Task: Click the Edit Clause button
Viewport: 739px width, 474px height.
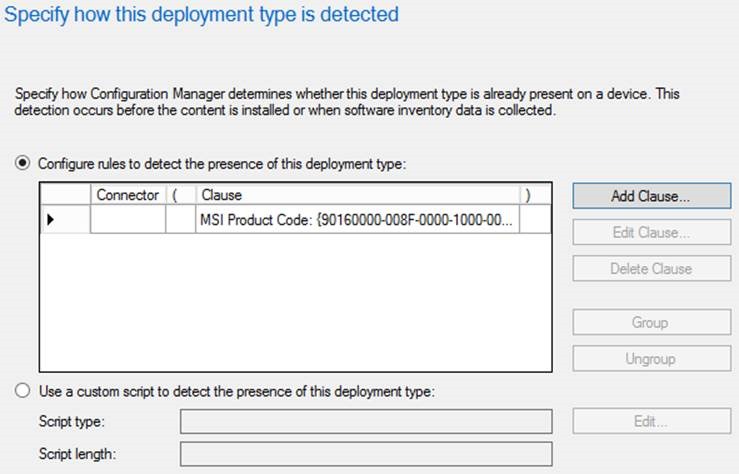Action: (652, 232)
